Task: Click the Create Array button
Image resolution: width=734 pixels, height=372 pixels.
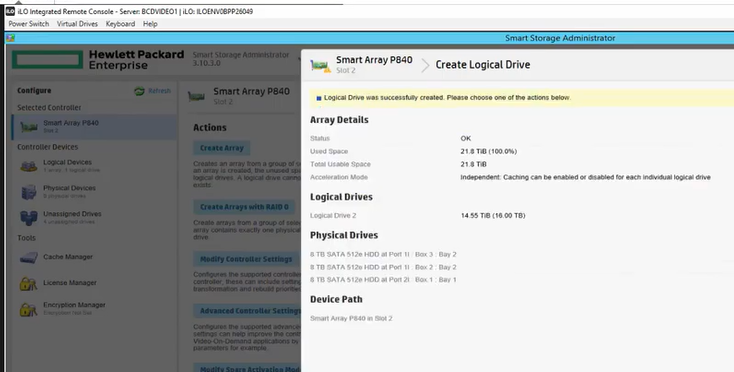Action: pos(222,148)
